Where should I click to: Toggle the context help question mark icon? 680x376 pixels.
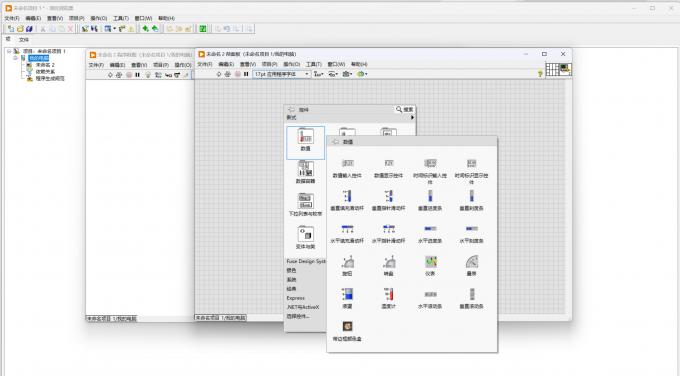coord(540,74)
